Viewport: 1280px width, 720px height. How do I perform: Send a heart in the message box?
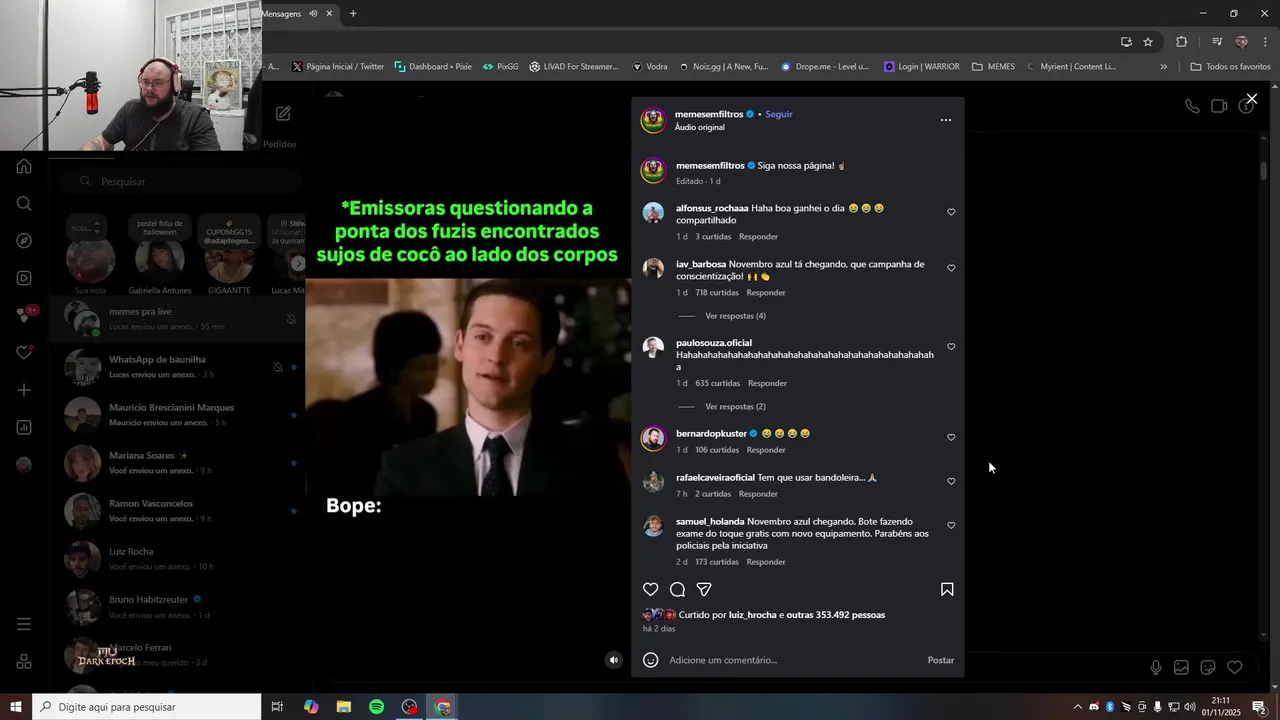point(1235,668)
